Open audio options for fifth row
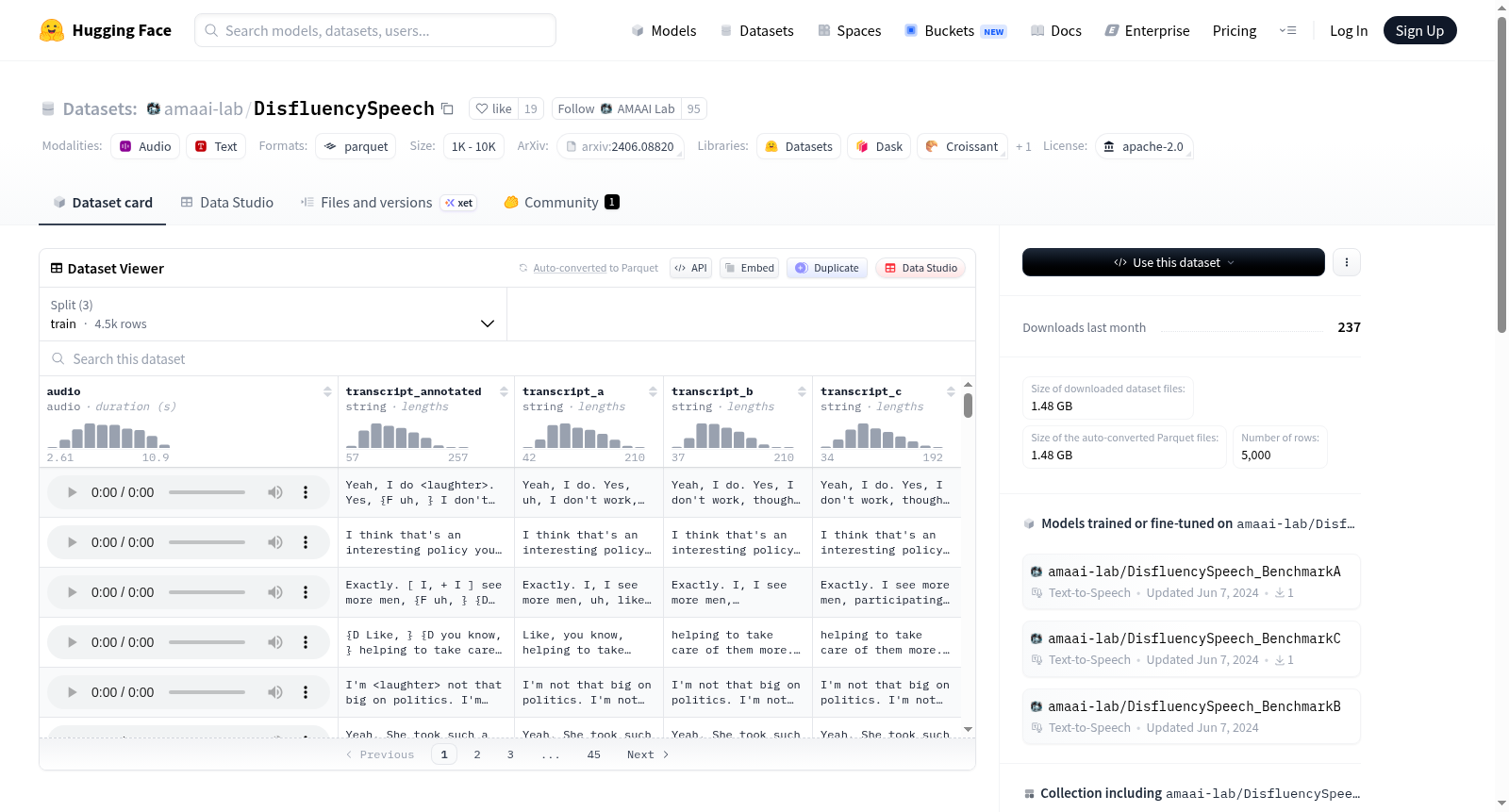Image resolution: width=1509 pixels, height=812 pixels. click(x=305, y=692)
